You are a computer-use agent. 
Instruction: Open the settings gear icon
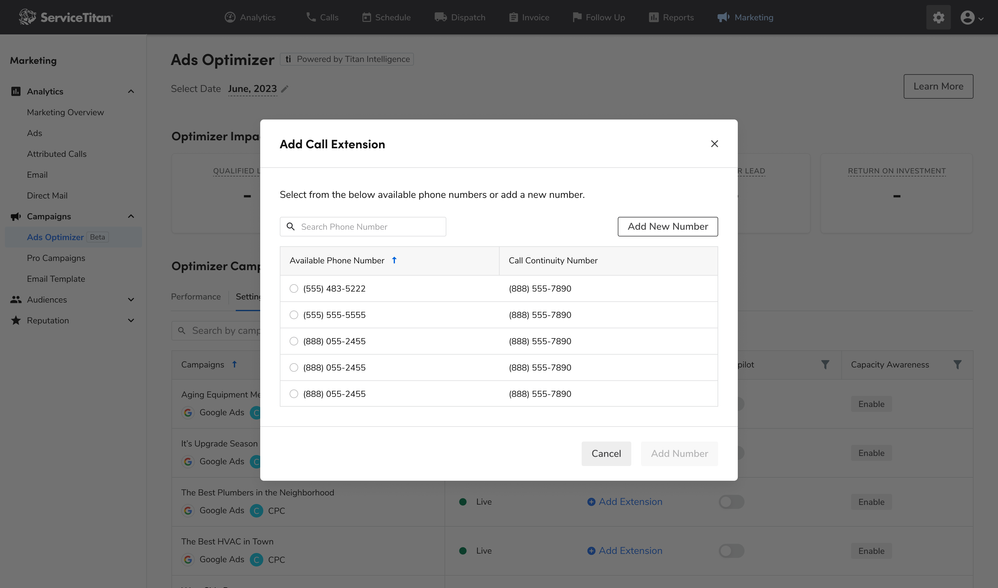tap(938, 17)
